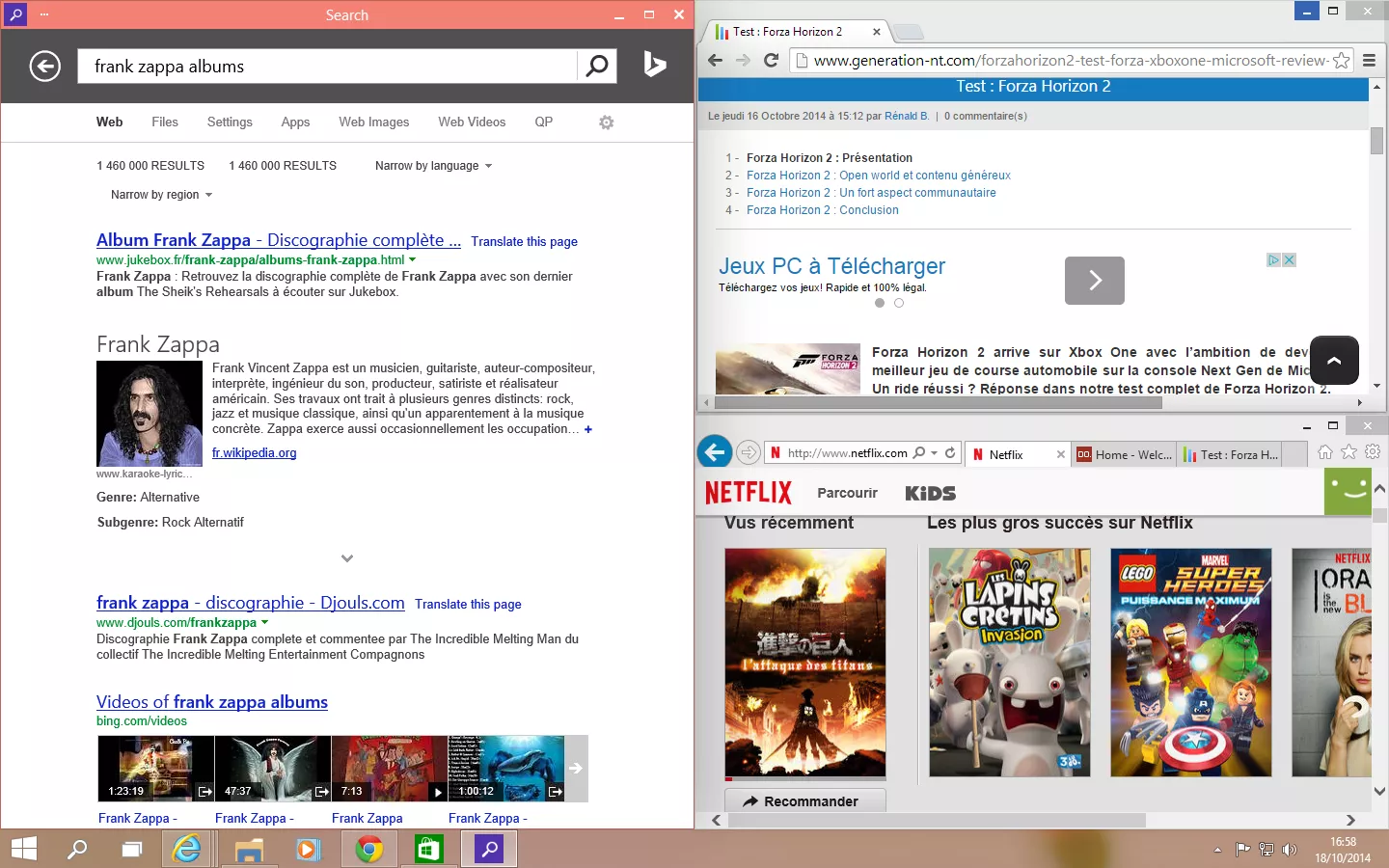The image size is (1389, 868).
Task: Open search settings gear icon
Action: 606,122
